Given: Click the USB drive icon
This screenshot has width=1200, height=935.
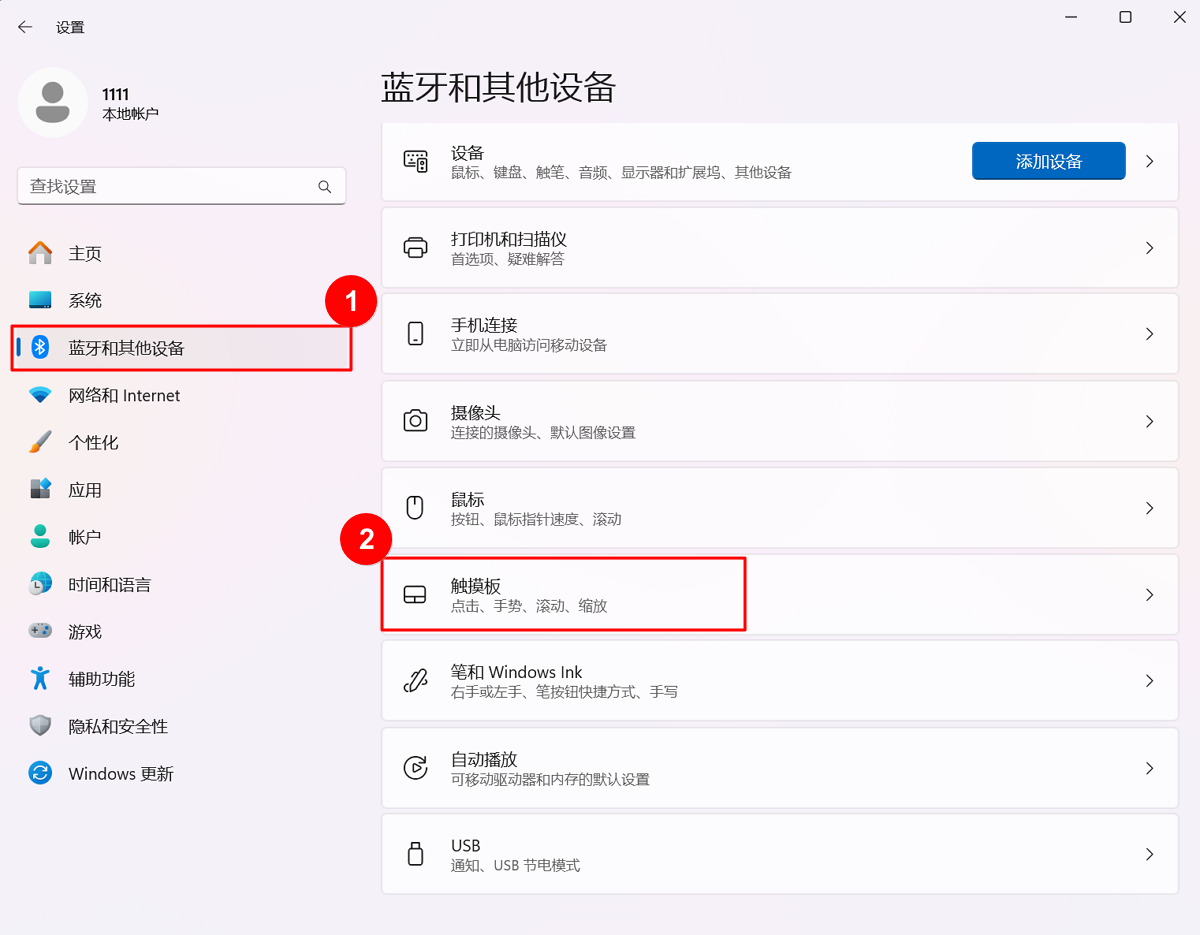Looking at the screenshot, I should click(415, 854).
